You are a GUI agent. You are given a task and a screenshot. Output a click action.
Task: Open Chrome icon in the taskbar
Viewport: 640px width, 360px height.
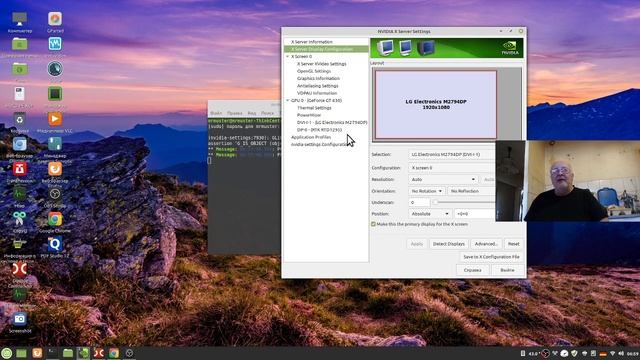point(113,353)
